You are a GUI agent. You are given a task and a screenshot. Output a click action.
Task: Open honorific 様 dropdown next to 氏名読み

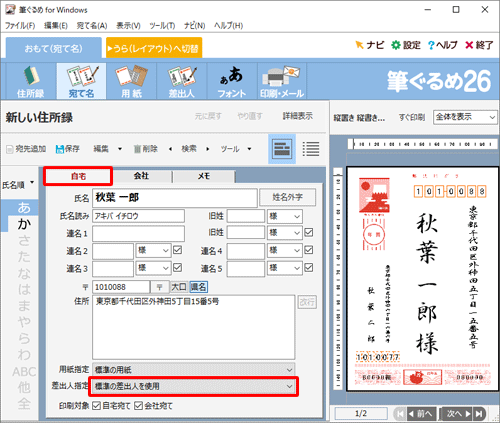point(285,216)
